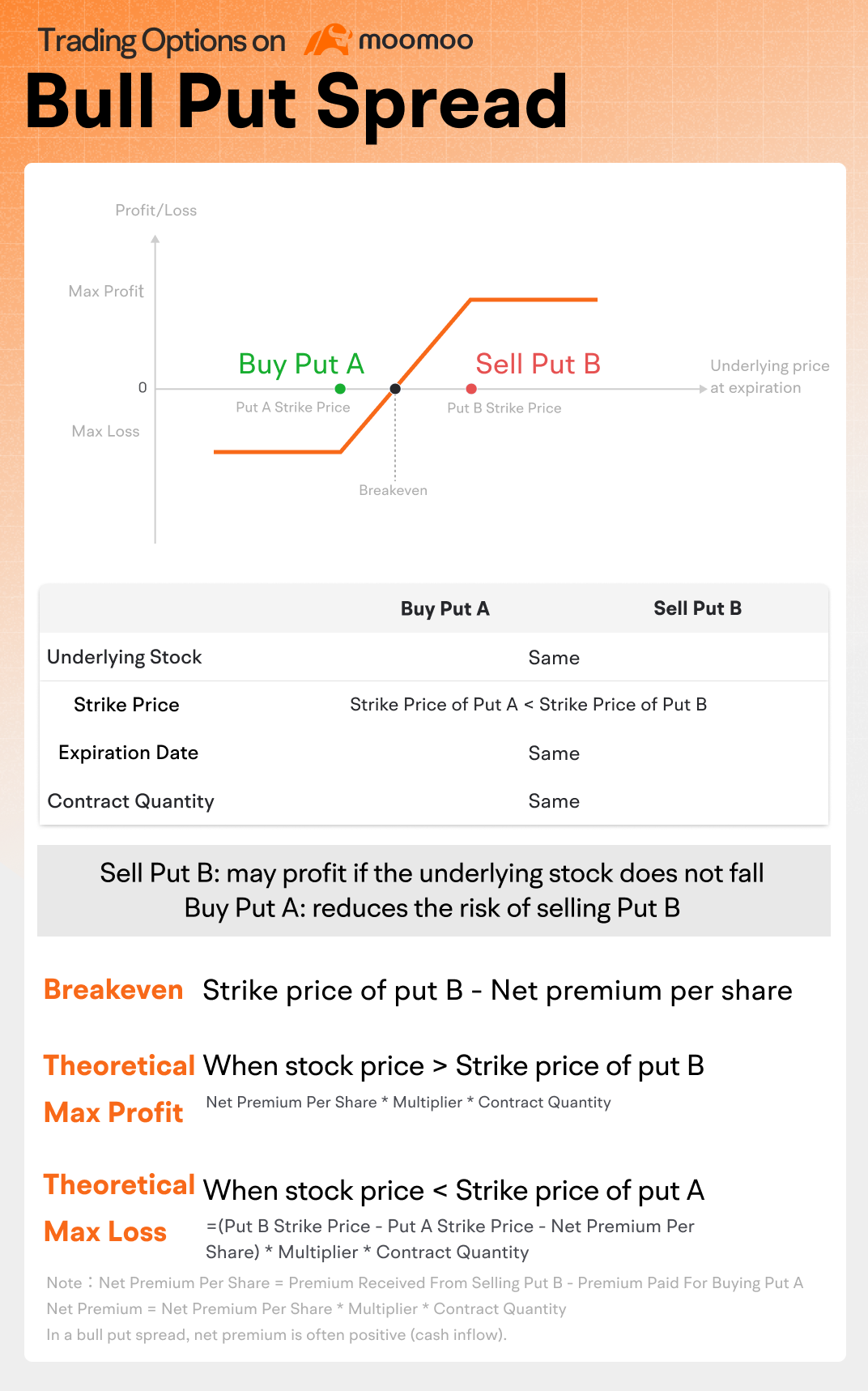Click the "Expiration Date" row label
The image size is (868, 1391).
(x=128, y=753)
